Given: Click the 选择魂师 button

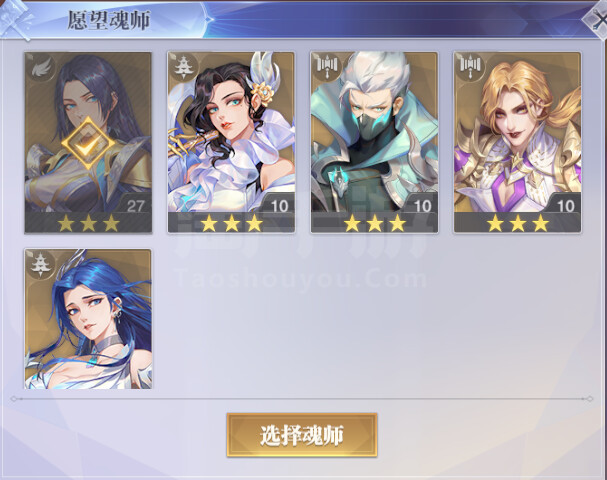Looking at the screenshot, I should (x=302, y=435).
